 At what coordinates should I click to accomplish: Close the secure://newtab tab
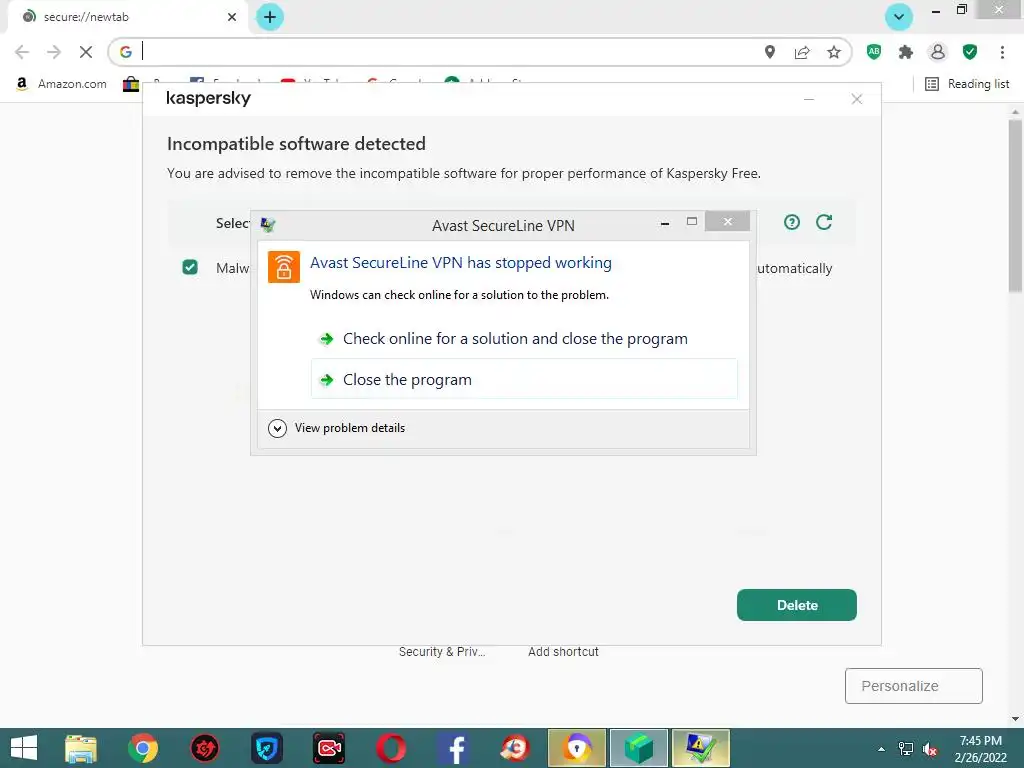[x=232, y=17]
